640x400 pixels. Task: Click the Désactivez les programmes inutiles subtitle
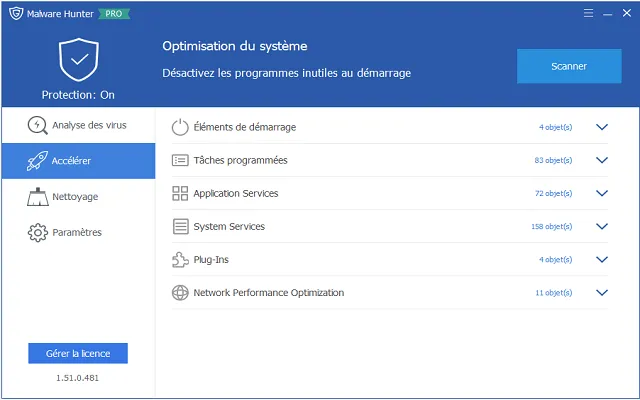pos(287,73)
